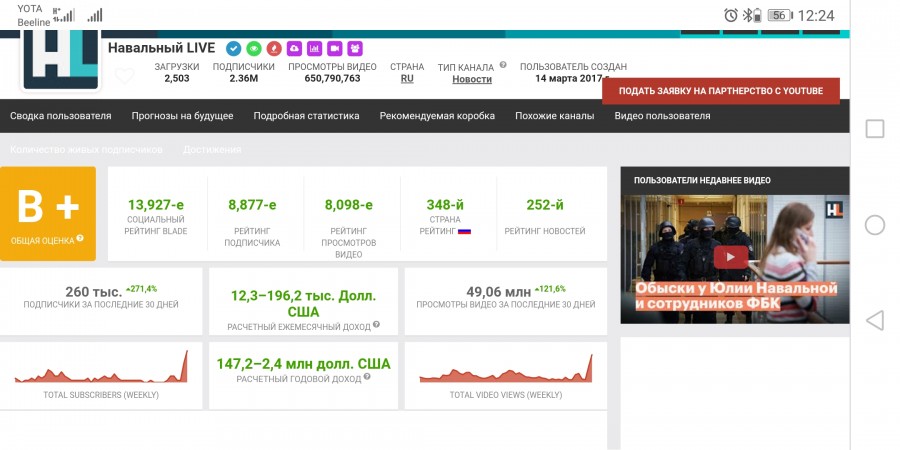Click the green eye badge icon
Viewport: 900px width, 450px height.
point(253,48)
